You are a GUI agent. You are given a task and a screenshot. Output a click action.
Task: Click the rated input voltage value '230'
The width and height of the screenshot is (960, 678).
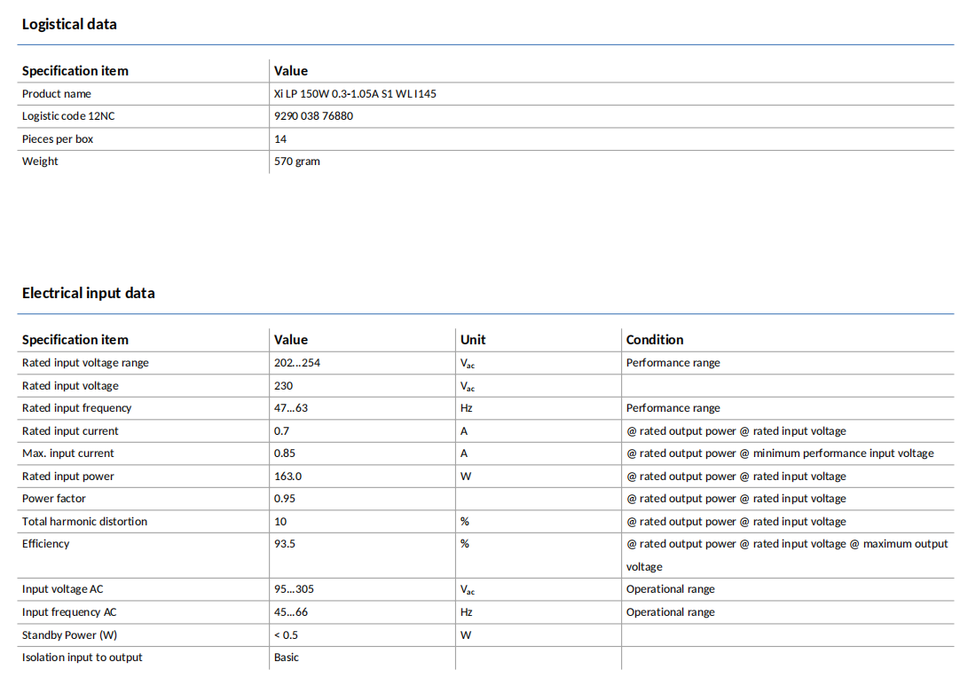[283, 386]
